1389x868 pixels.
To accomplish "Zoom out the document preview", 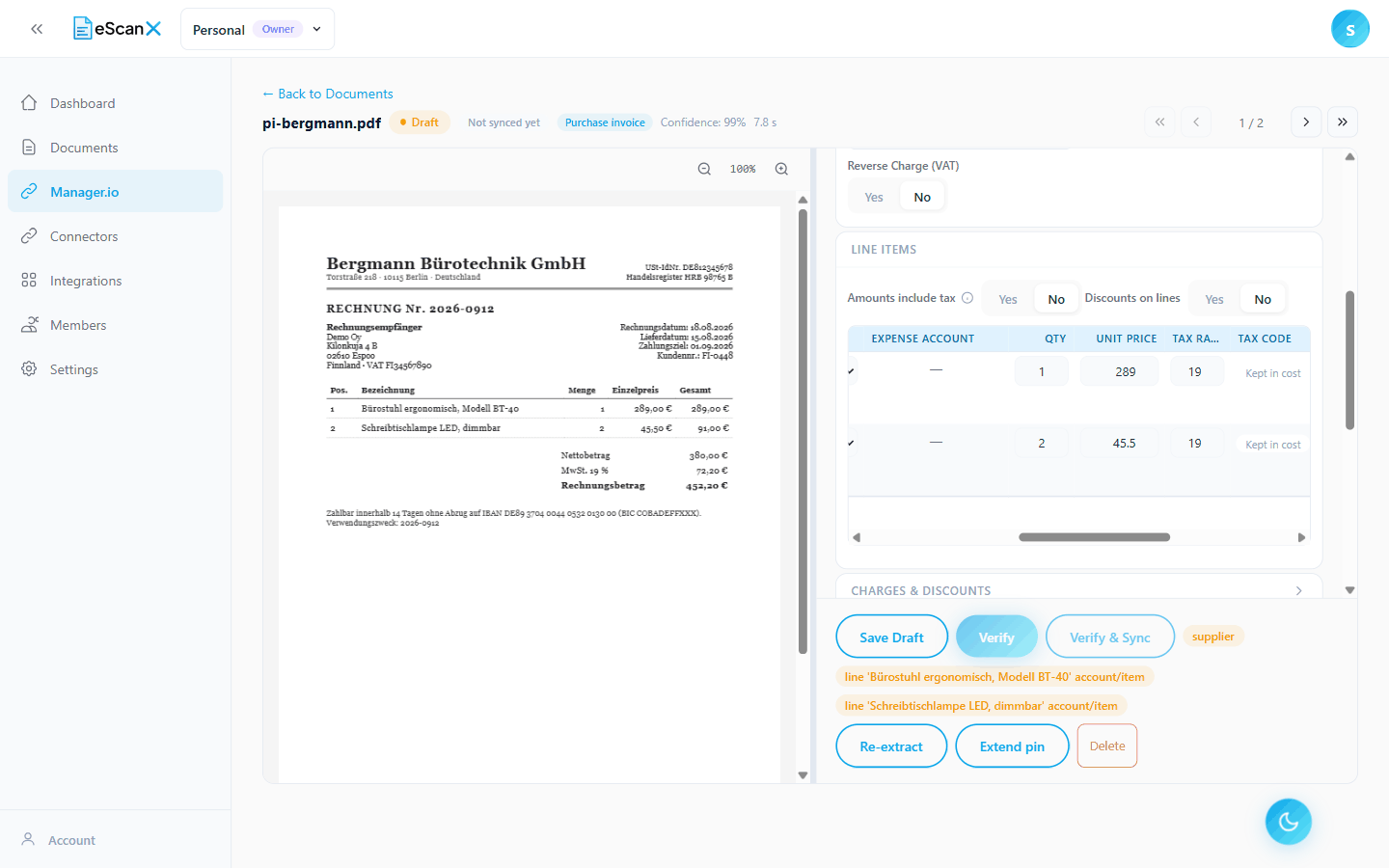I will [704, 169].
